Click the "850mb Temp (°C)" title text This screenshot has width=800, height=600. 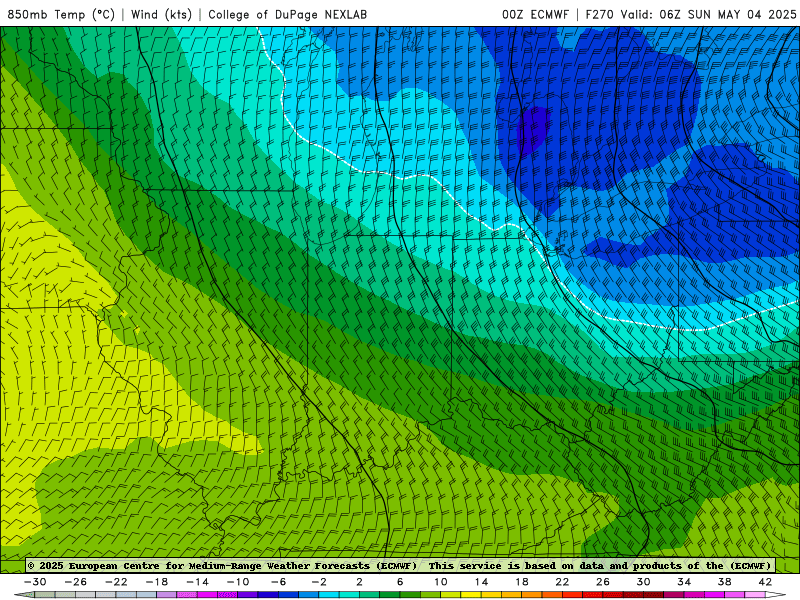tap(61, 14)
